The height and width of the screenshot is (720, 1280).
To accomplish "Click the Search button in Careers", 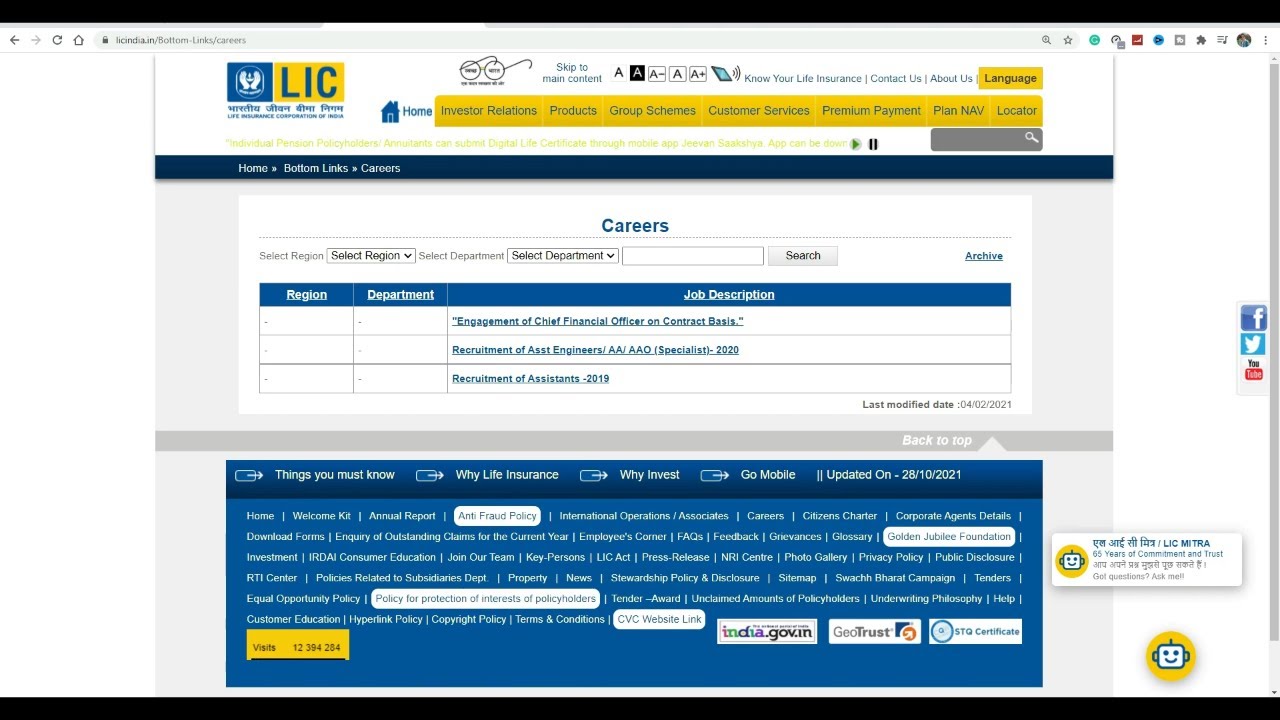I will pos(803,256).
